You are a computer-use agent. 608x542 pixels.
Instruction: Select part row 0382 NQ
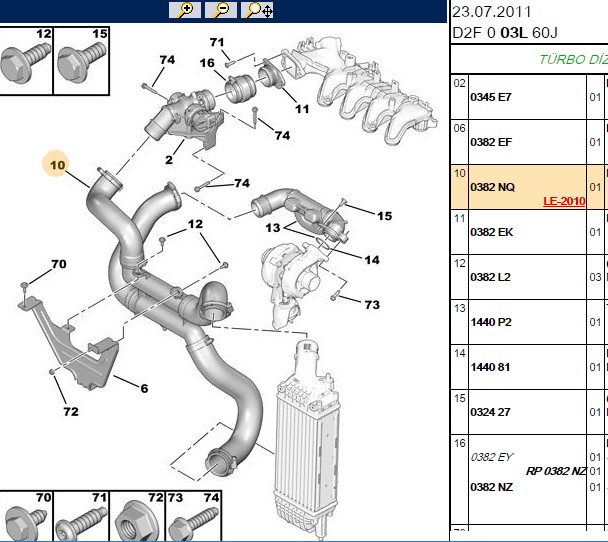[529, 187]
